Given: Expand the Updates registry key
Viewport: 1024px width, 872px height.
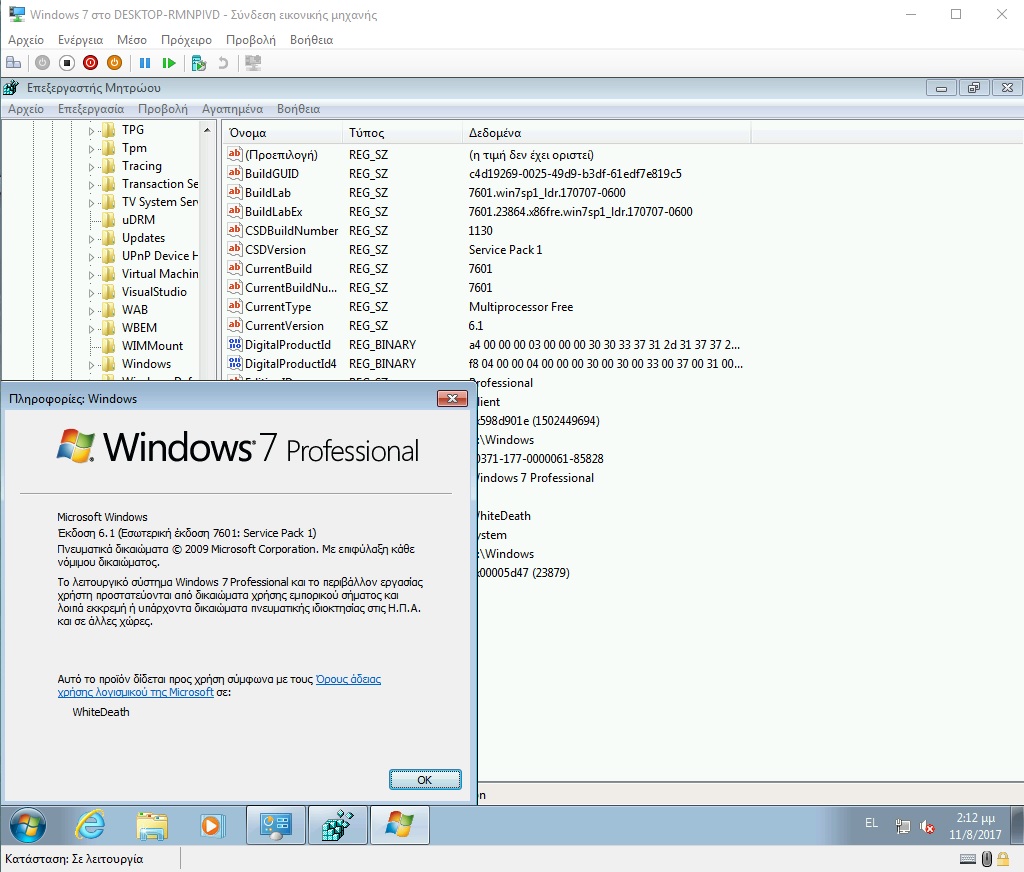Looking at the screenshot, I should point(91,239).
